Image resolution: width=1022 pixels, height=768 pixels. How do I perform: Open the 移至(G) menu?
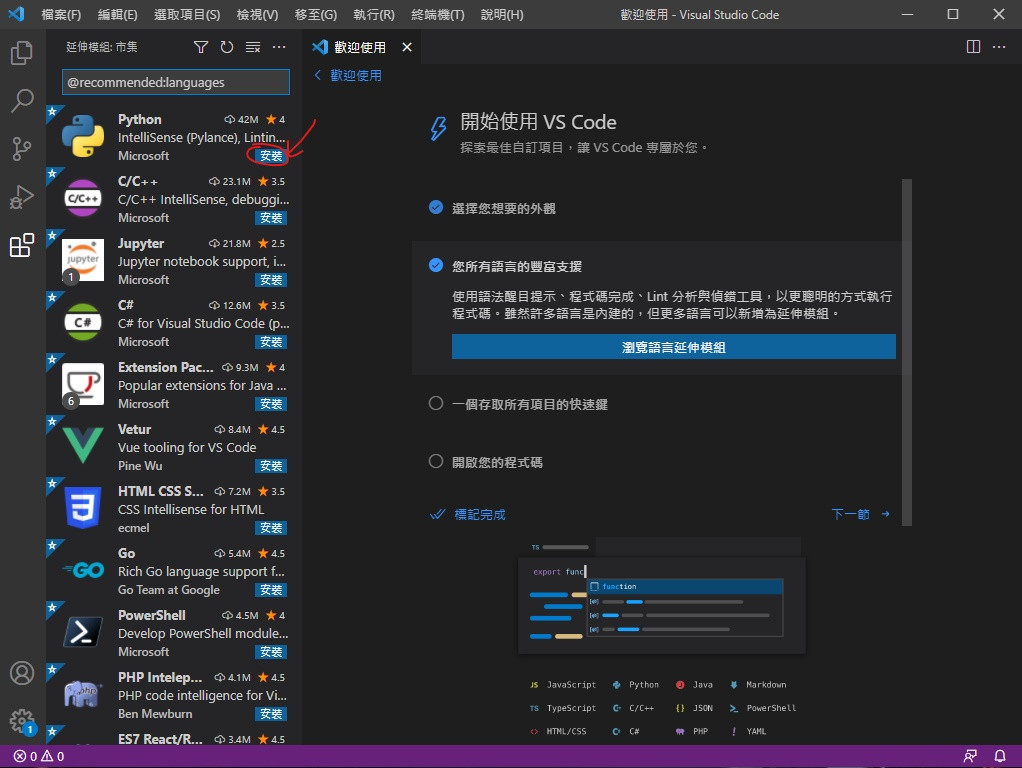315,14
